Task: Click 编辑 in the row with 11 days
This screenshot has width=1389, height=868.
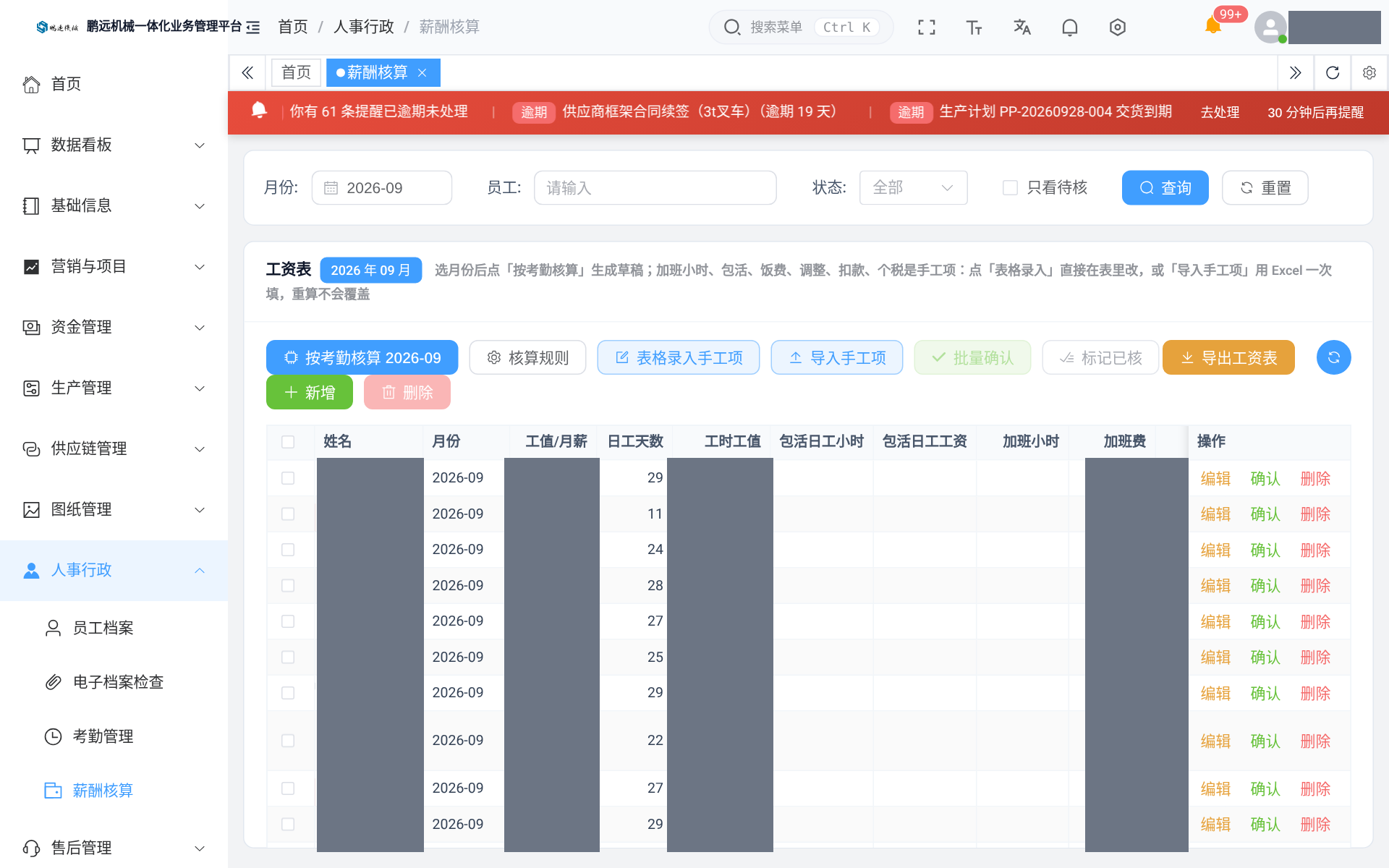Action: pyautogui.click(x=1215, y=514)
